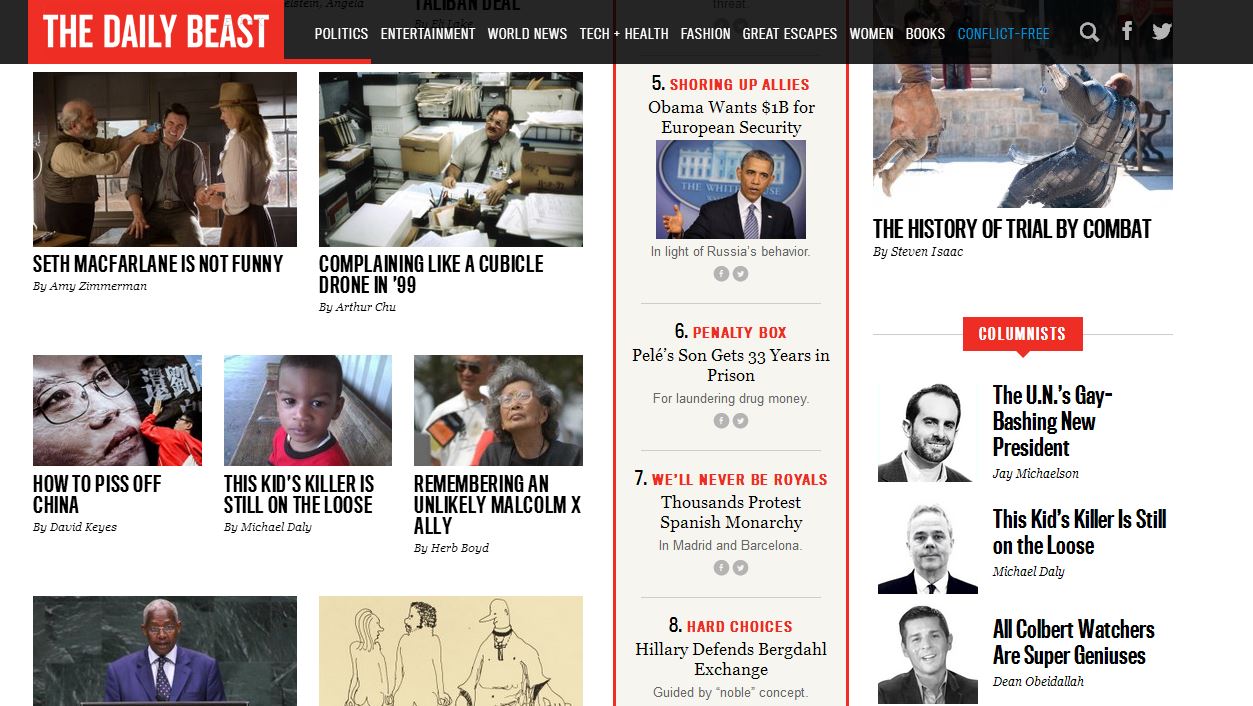1253x706 pixels.
Task: Share Spanish Monarchy protest story on Facebook
Action: pos(721,568)
